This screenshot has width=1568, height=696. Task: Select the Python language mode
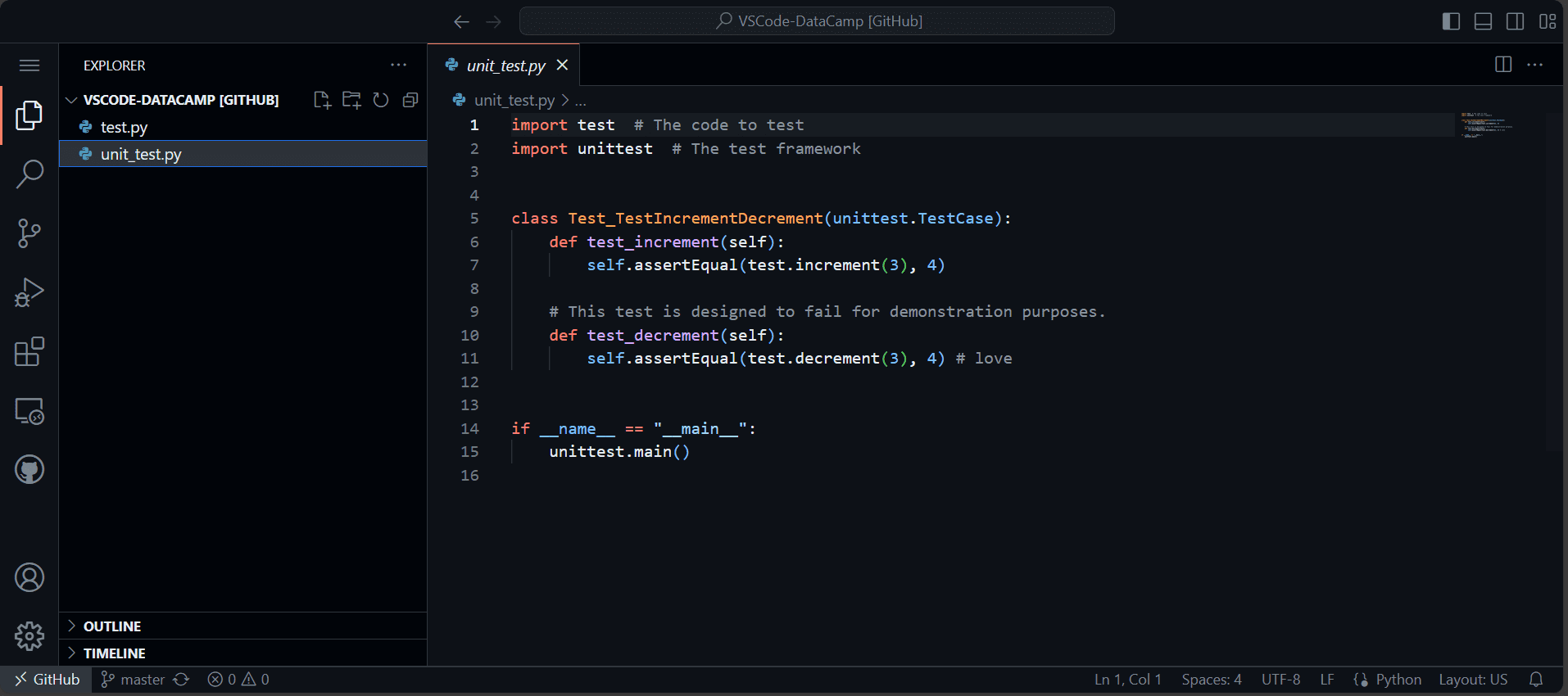pos(1398,680)
